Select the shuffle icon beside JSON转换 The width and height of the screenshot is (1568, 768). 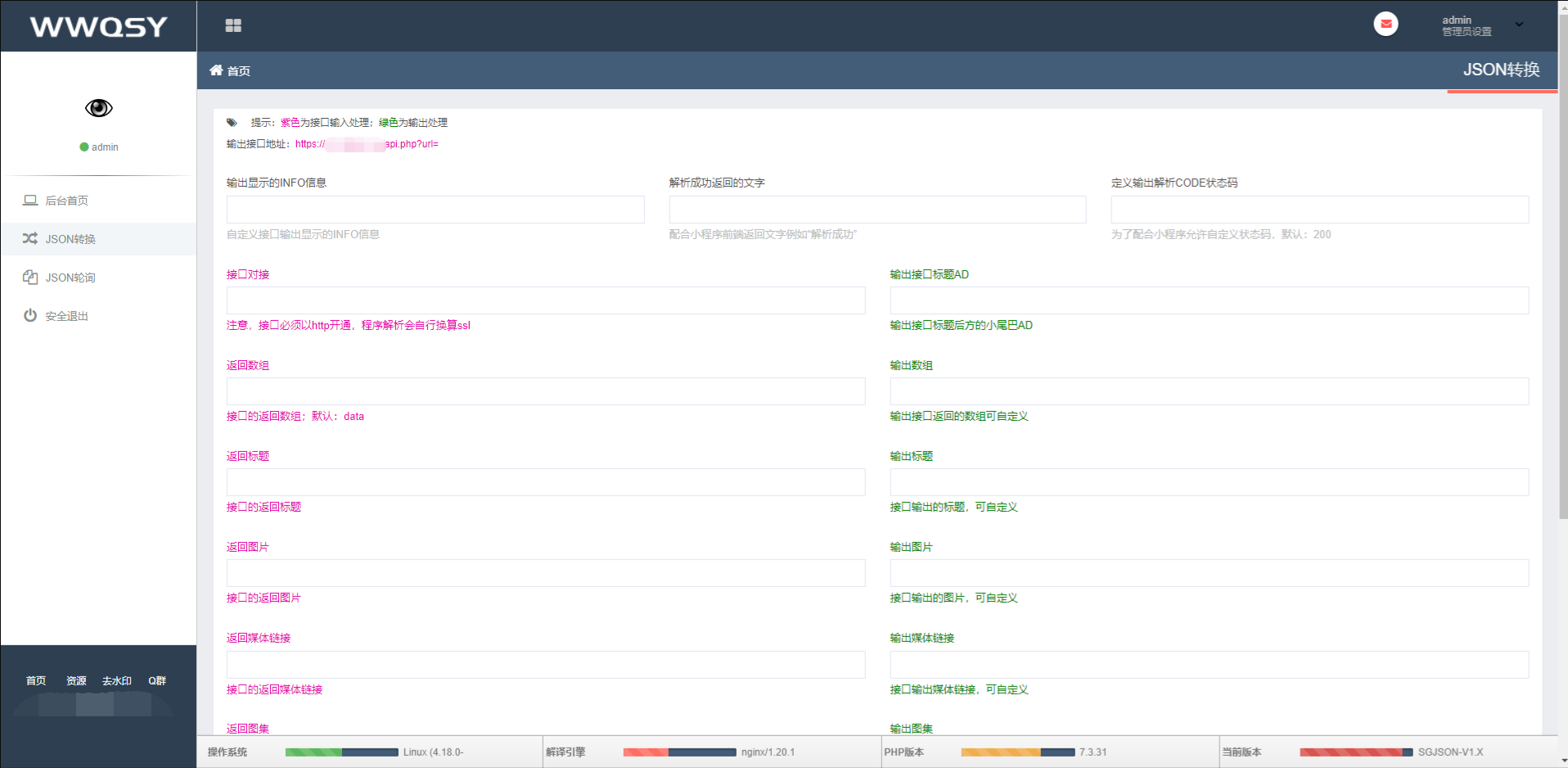29,239
